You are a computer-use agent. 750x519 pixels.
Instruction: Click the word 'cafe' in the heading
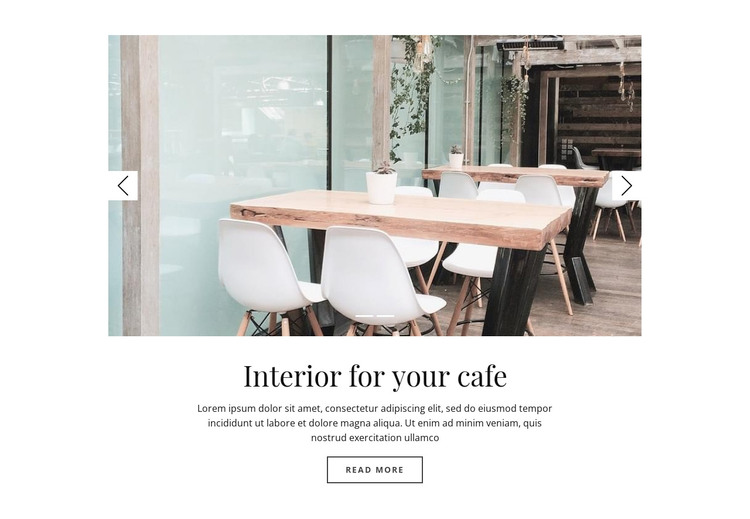(x=482, y=376)
